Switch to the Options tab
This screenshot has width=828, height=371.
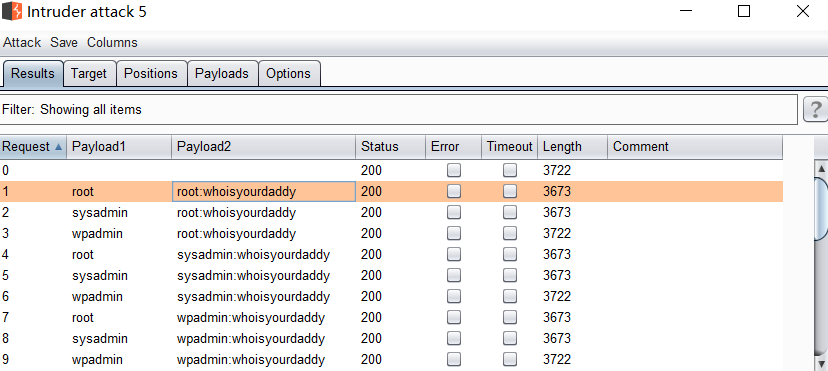[288, 73]
